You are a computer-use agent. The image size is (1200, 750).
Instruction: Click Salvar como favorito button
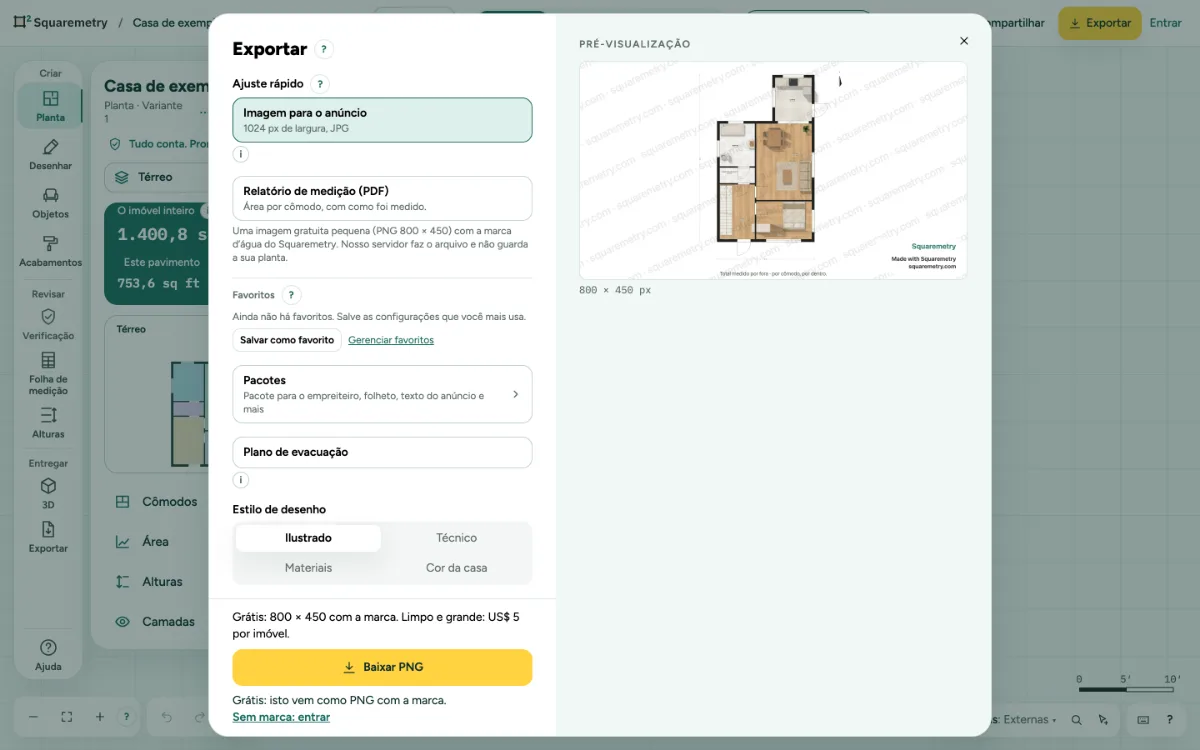pyautogui.click(x=287, y=340)
